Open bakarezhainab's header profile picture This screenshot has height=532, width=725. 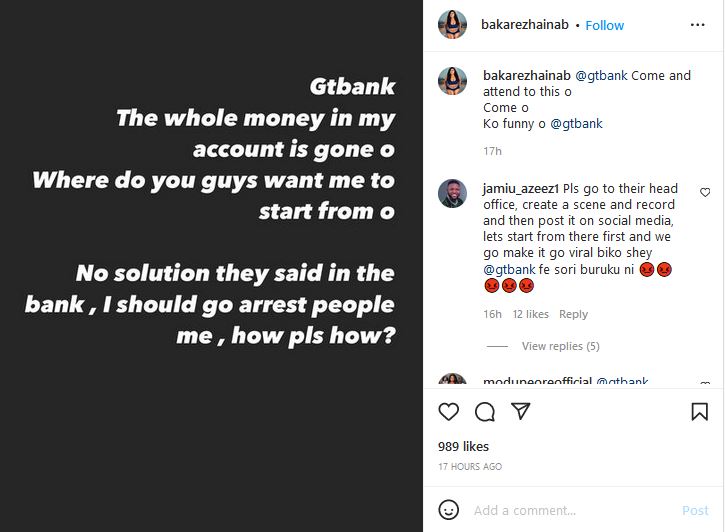453,25
